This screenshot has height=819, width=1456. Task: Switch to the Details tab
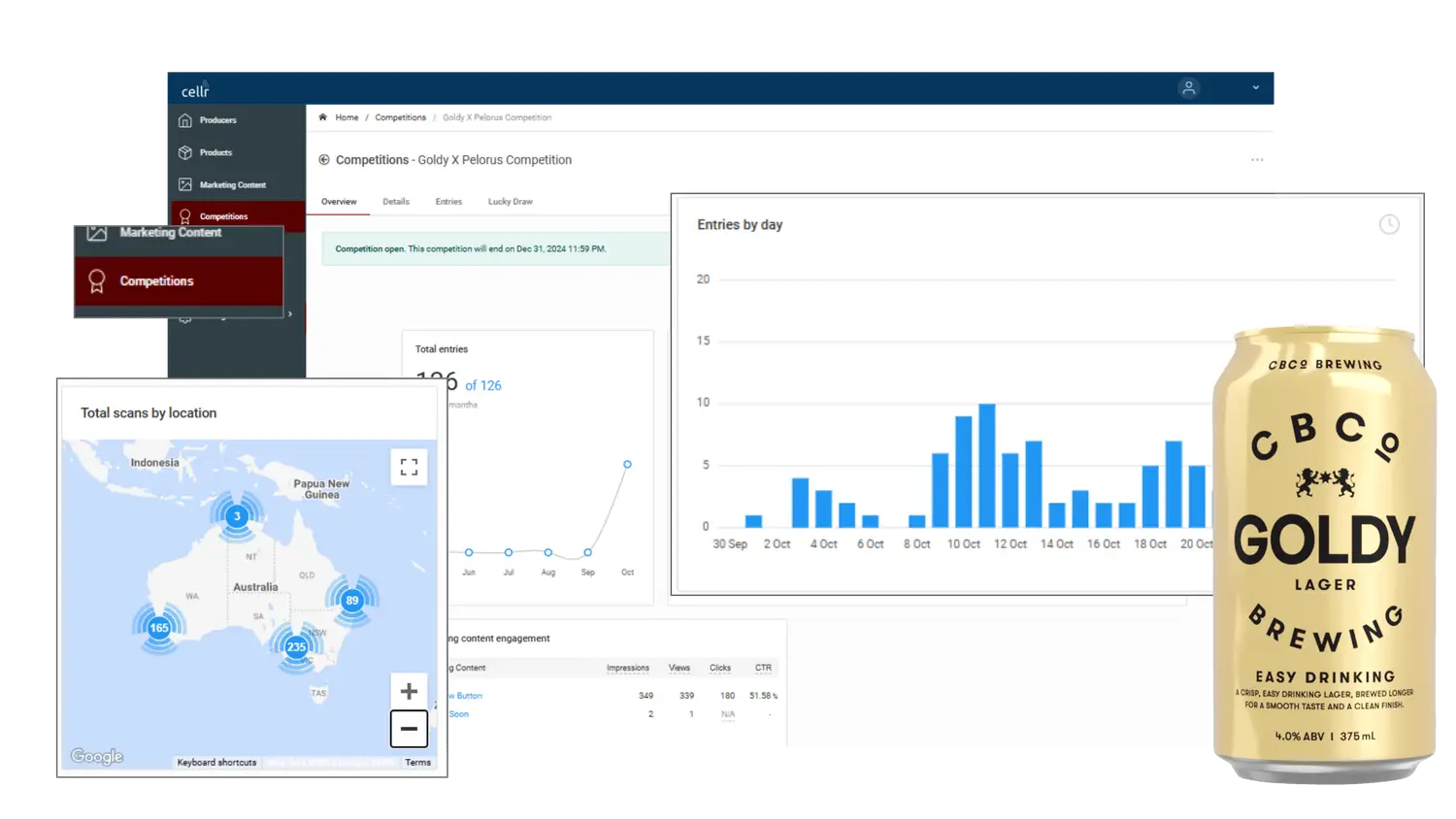tap(395, 202)
